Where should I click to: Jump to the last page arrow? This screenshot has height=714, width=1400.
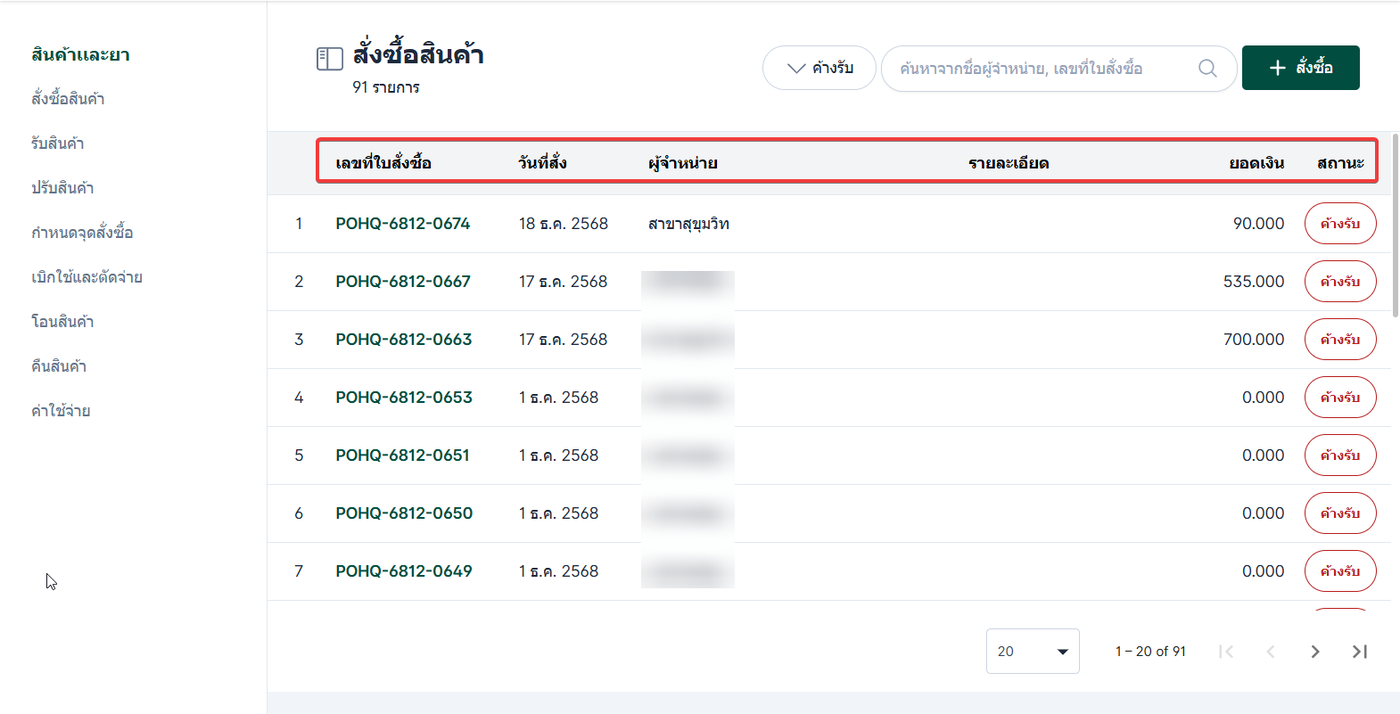coord(1359,651)
